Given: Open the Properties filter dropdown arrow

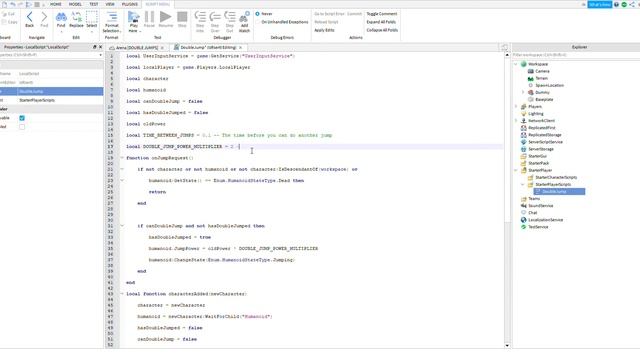Looking at the screenshot, I should tap(100, 55).
